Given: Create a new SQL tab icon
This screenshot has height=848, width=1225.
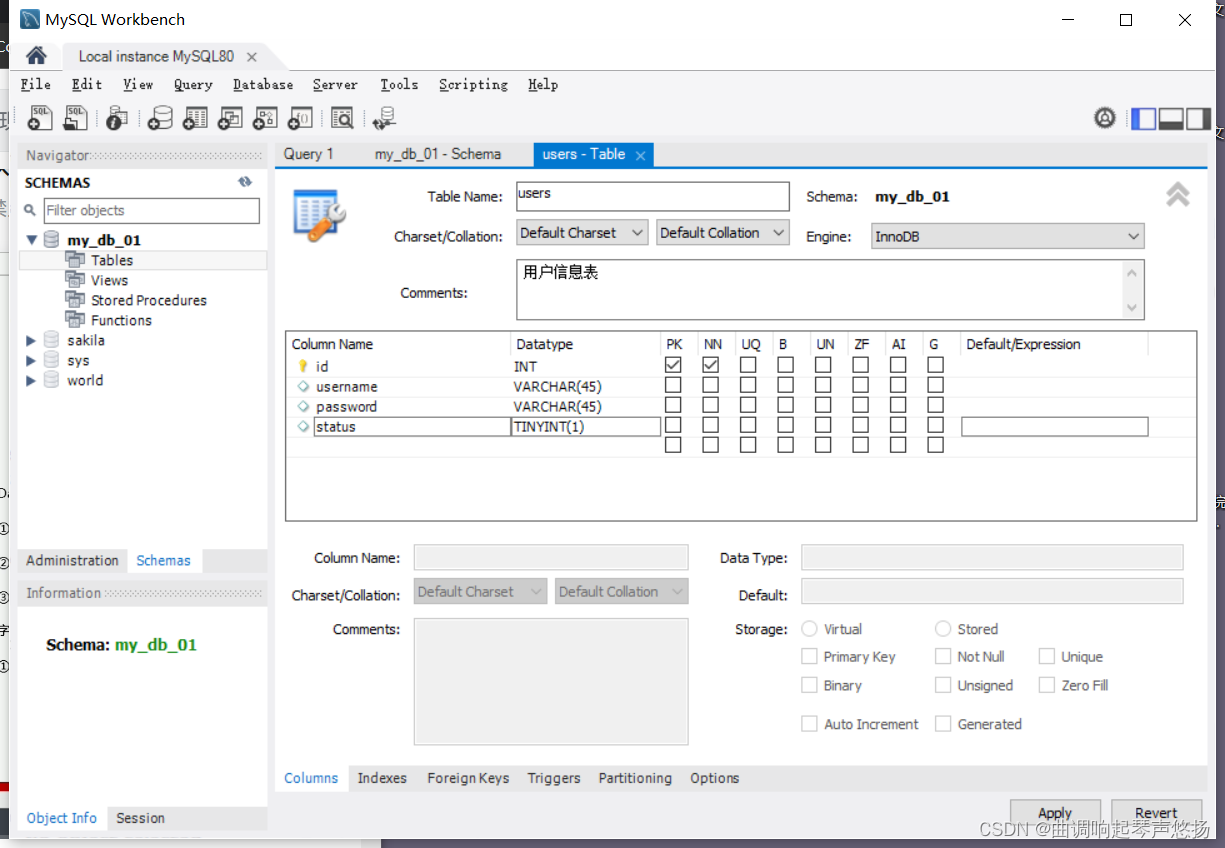Looking at the screenshot, I should (40, 118).
